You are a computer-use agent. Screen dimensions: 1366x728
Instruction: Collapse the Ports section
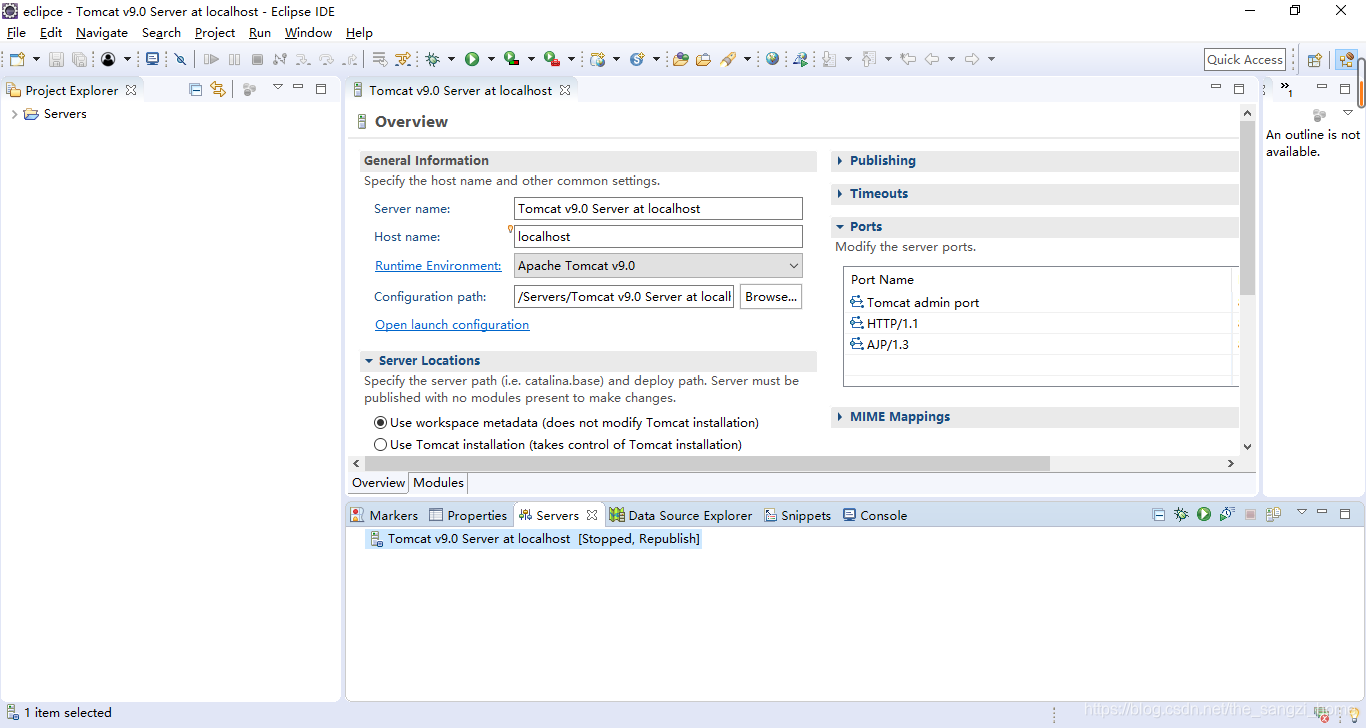click(840, 227)
